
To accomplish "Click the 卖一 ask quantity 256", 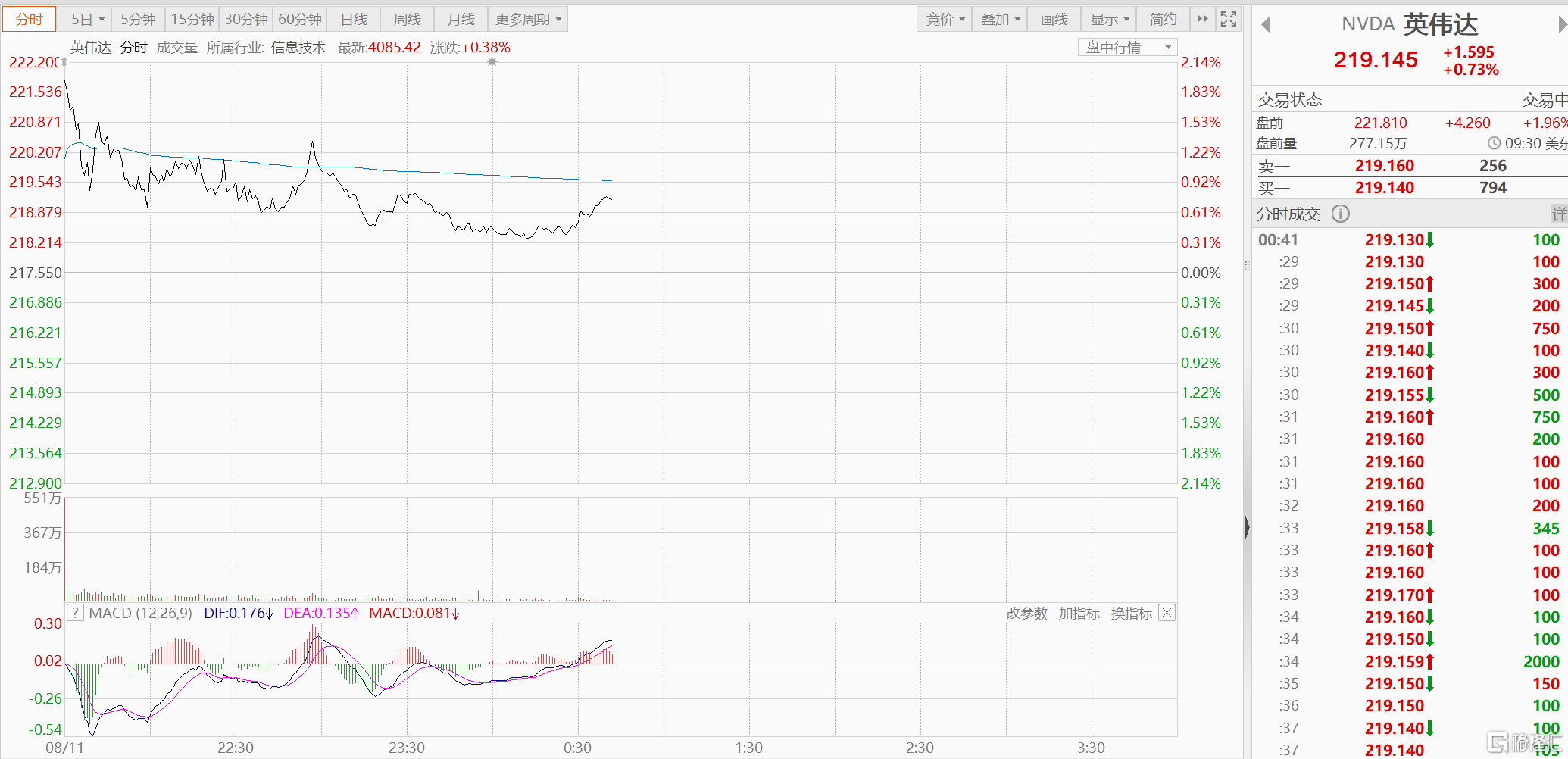I will (x=1493, y=166).
